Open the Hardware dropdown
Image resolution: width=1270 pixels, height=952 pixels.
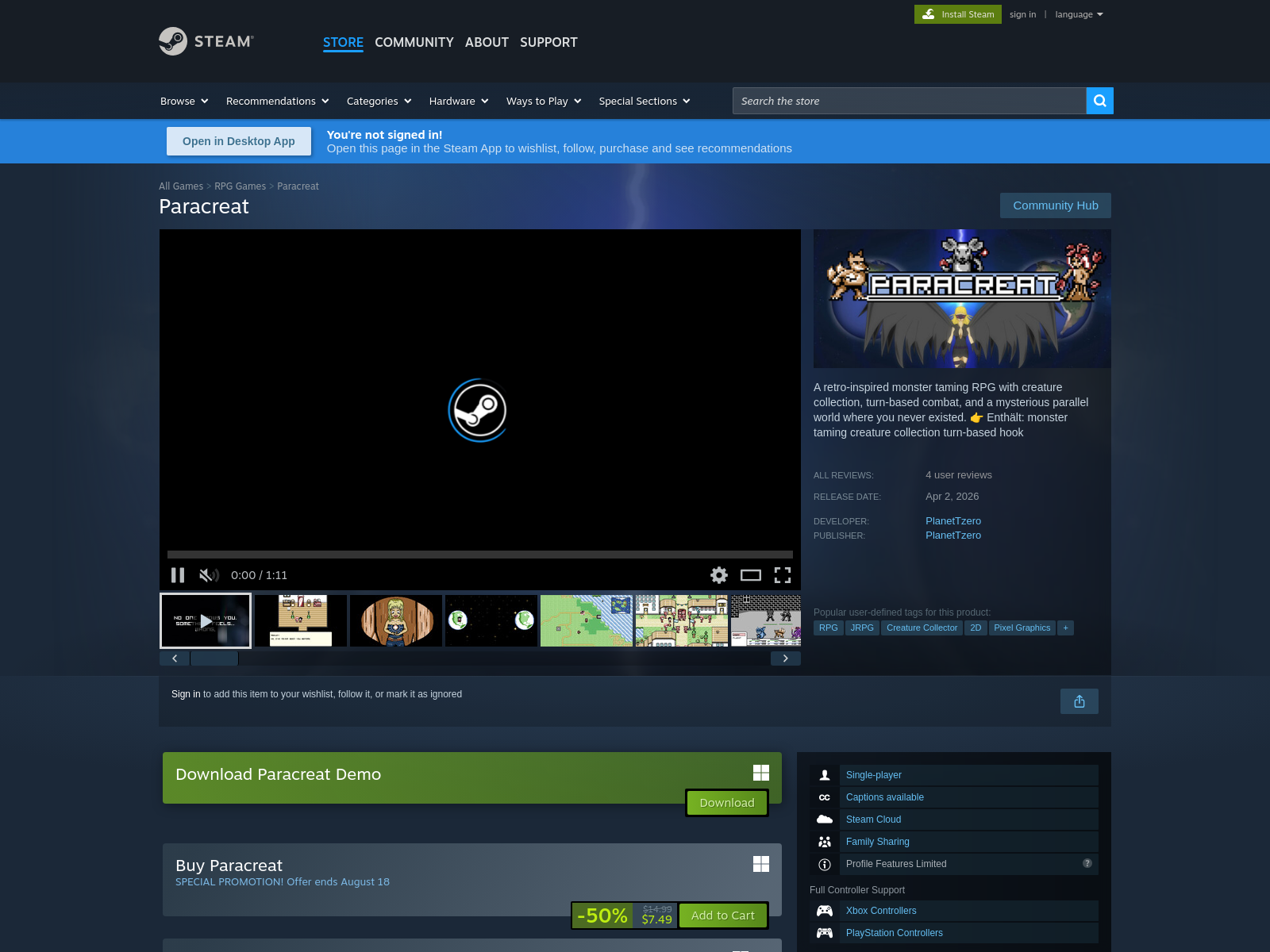tap(459, 101)
